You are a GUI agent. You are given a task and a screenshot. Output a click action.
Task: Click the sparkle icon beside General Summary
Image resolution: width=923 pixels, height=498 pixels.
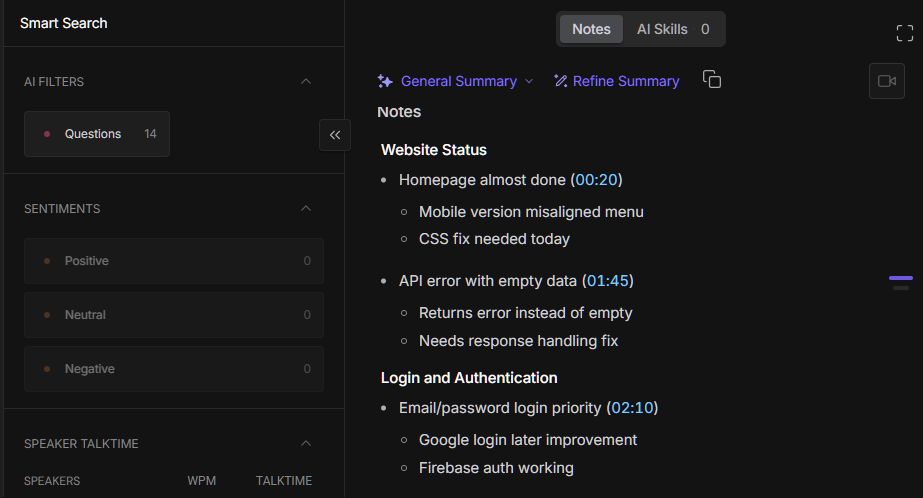[x=385, y=81]
